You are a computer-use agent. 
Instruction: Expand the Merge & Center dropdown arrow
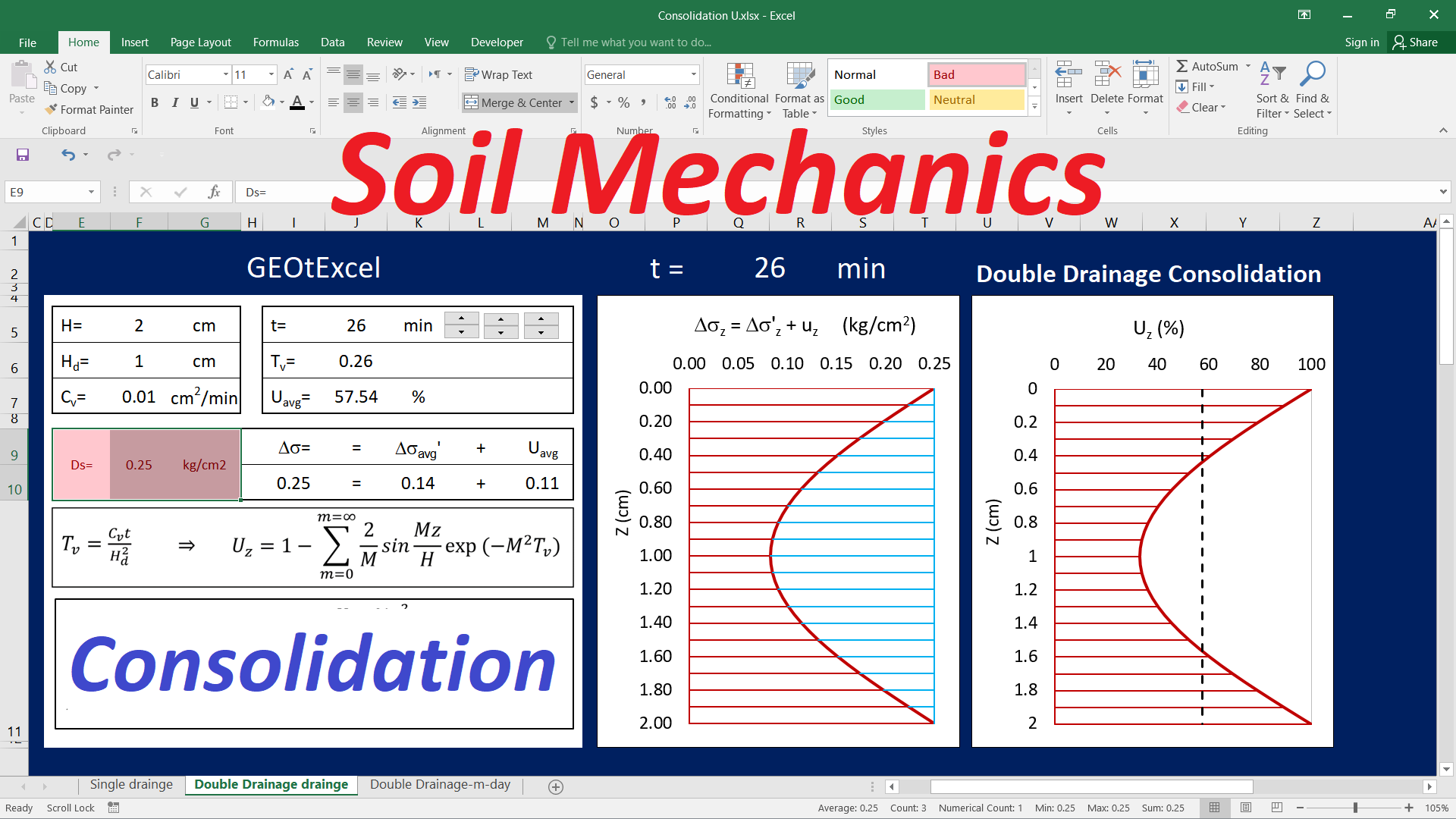click(x=572, y=102)
